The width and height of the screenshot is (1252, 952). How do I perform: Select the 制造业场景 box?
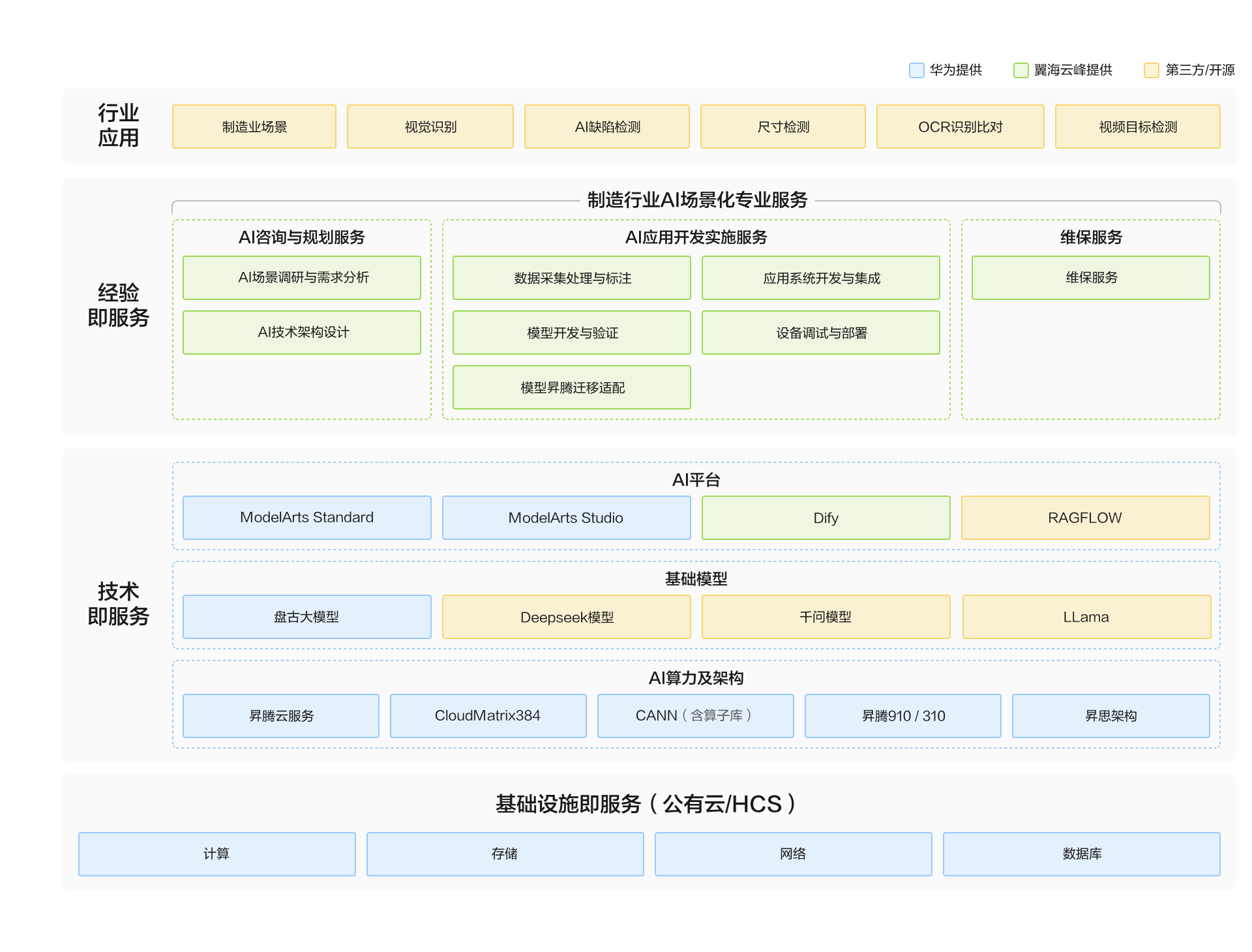254,126
